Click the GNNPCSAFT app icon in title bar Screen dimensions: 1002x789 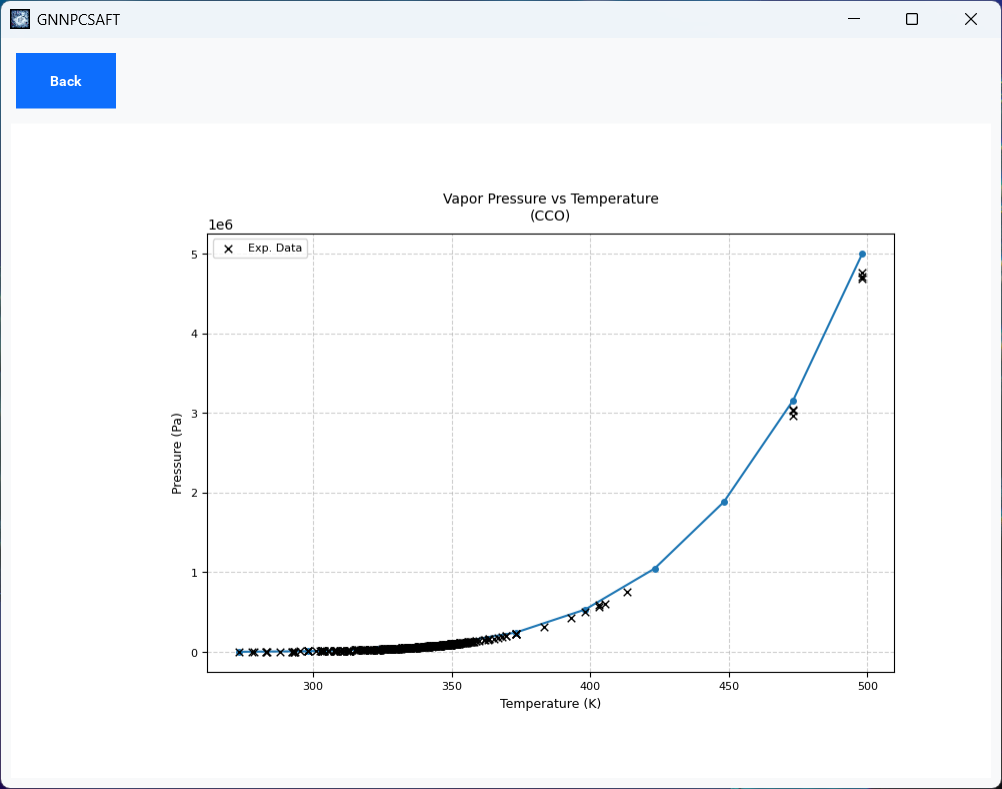20,19
